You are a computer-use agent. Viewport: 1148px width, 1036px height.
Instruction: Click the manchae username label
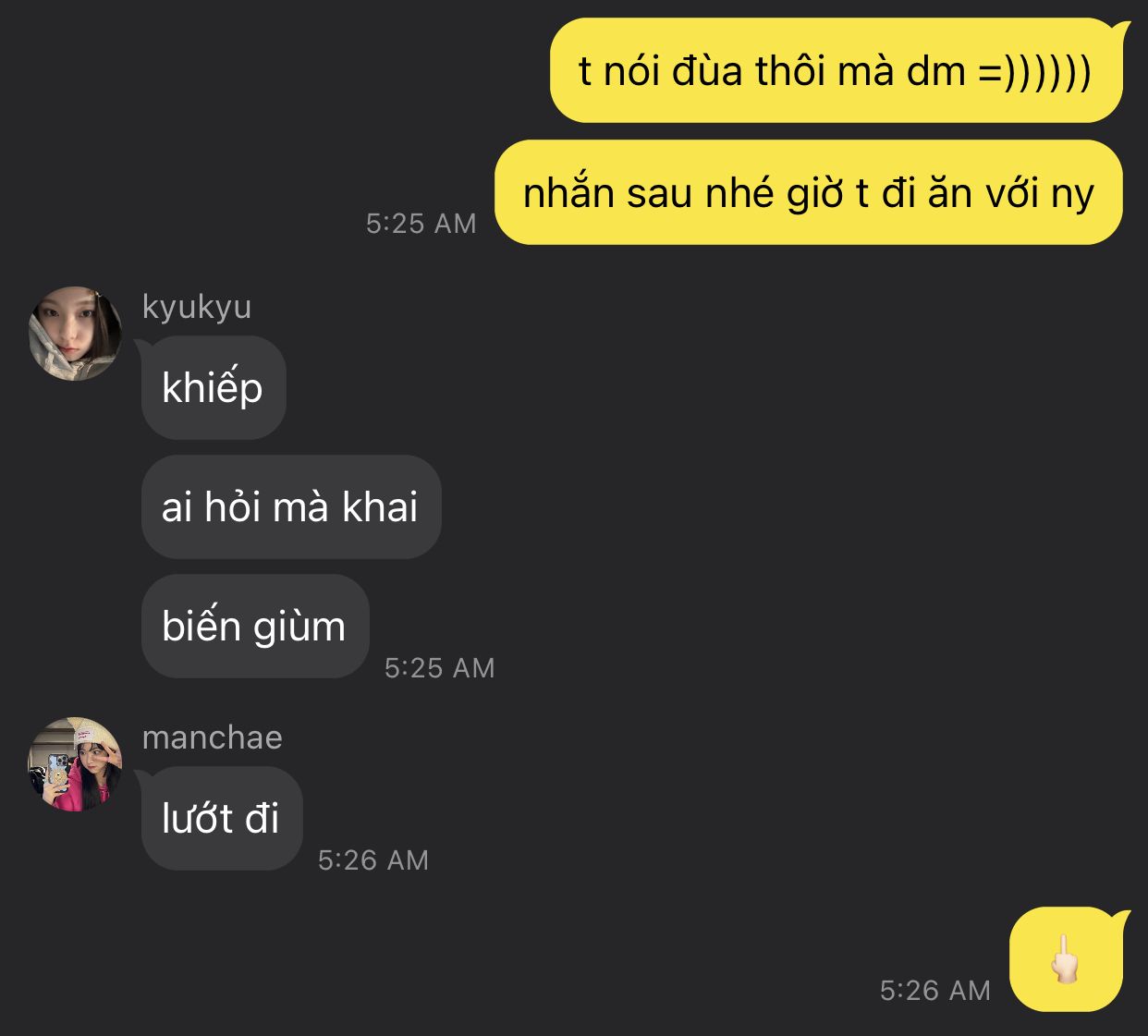coord(213,737)
